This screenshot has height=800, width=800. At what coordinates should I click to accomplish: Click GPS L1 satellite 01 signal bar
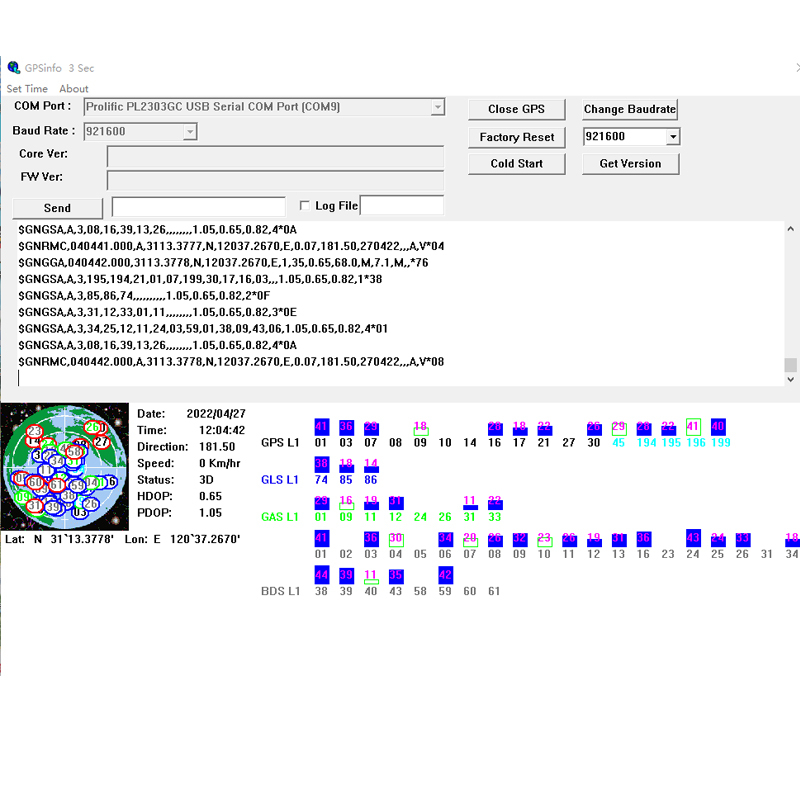pos(321,427)
